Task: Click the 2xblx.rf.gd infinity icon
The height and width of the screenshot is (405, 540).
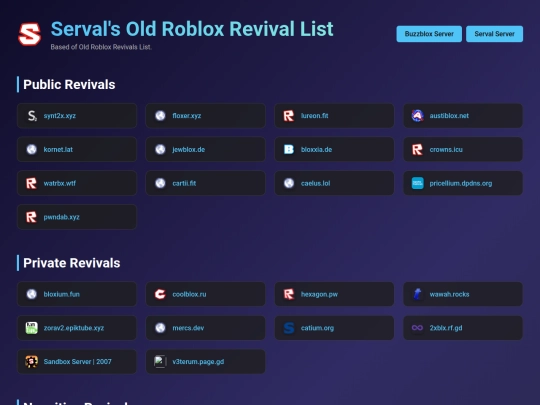Action: tap(417, 328)
